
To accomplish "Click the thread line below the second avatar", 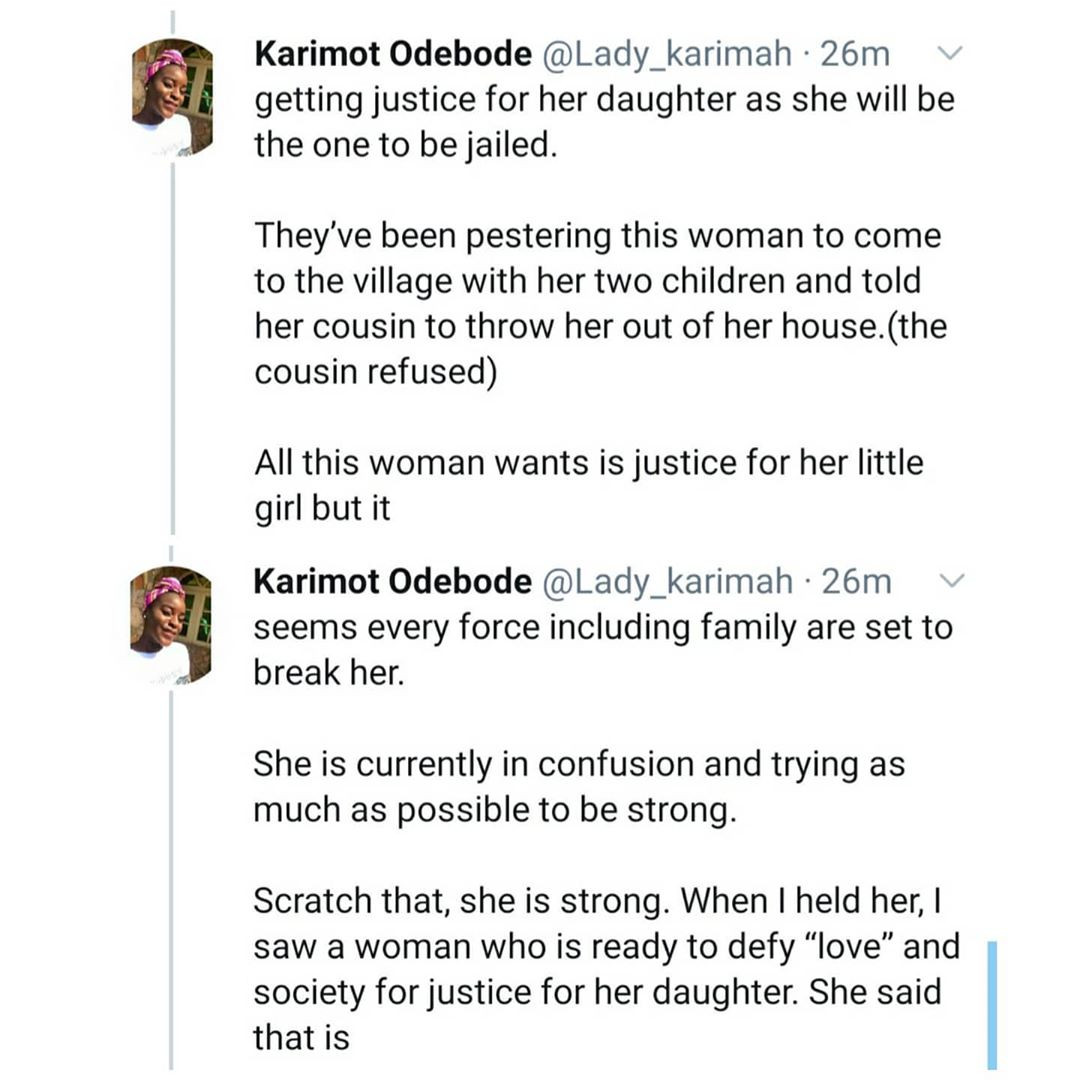I will pyautogui.click(x=171, y=880).
